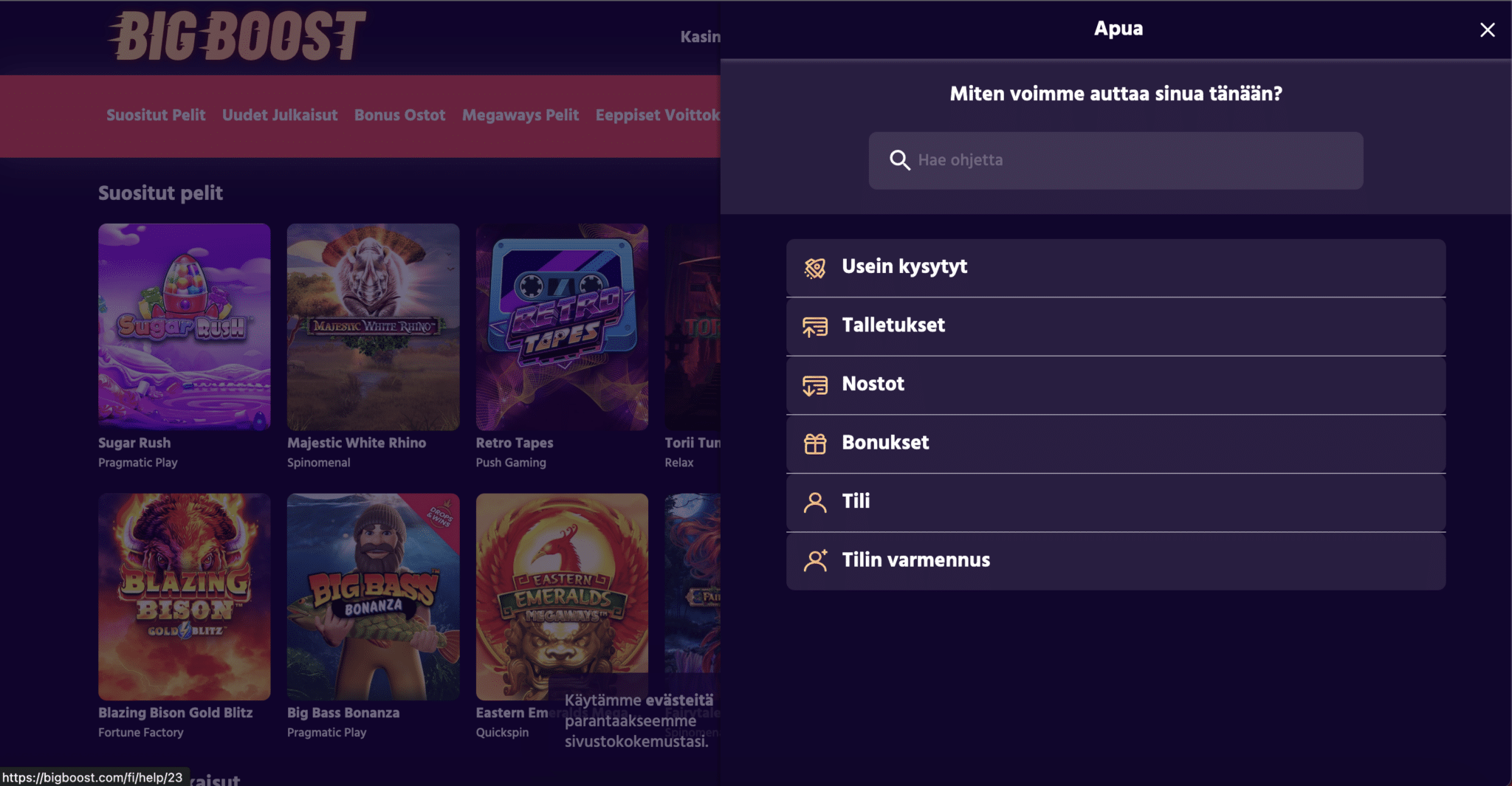Open the Majestic White Rhino game thumbnail
Viewport: 1512px width, 786px height.
pyautogui.click(x=374, y=327)
